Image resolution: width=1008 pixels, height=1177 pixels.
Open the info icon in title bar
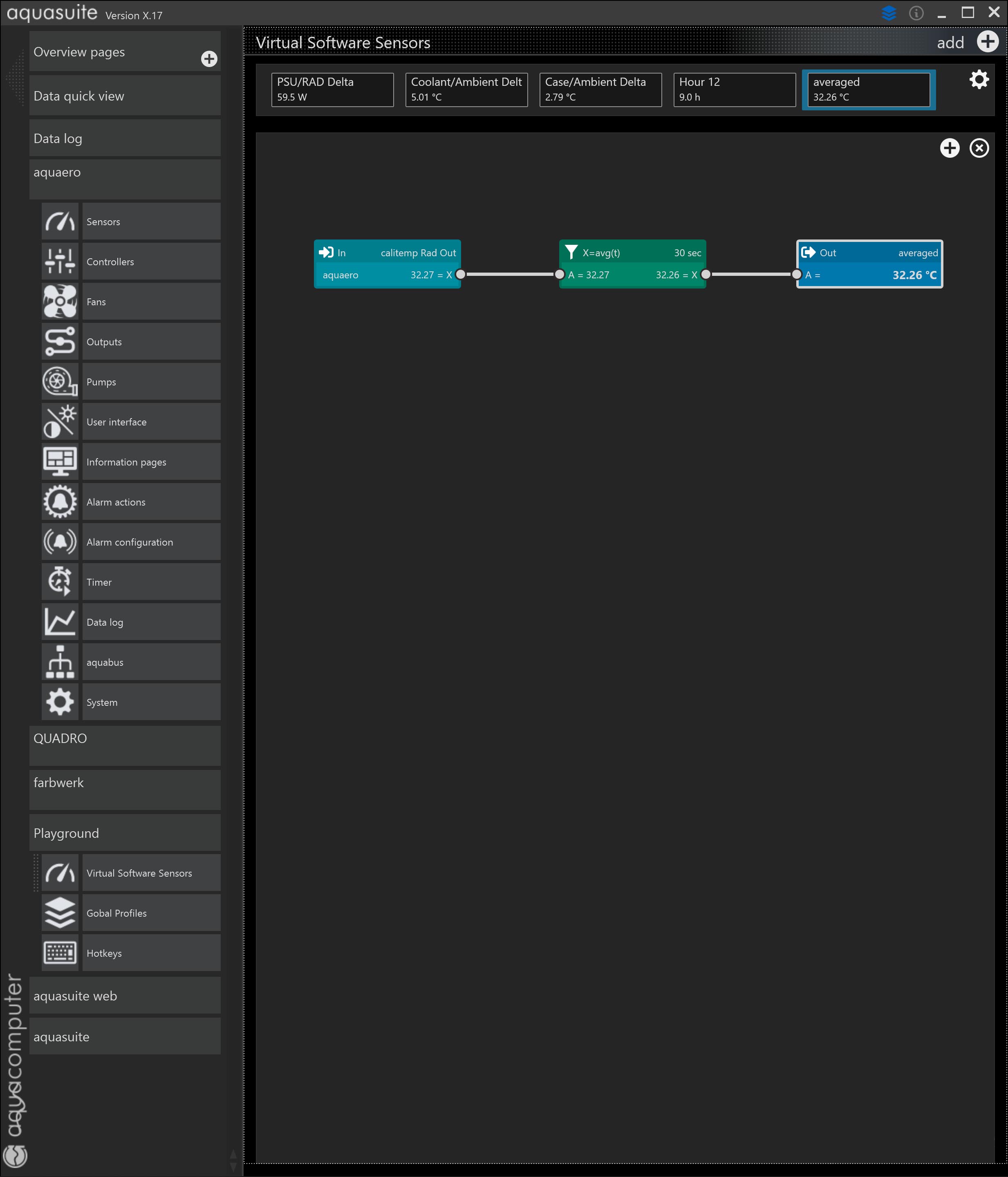coord(916,13)
